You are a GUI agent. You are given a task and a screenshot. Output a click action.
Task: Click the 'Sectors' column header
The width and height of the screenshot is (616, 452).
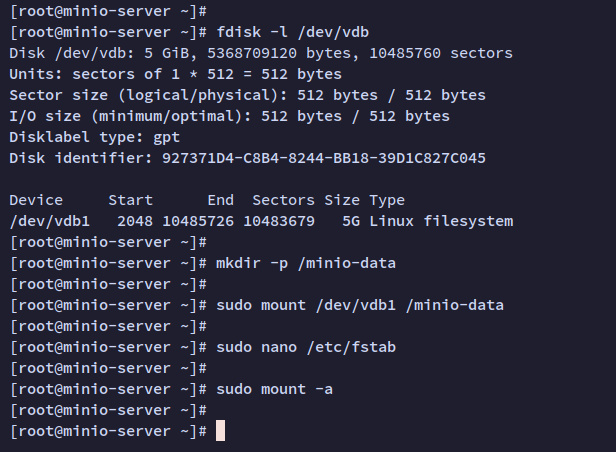tap(283, 200)
